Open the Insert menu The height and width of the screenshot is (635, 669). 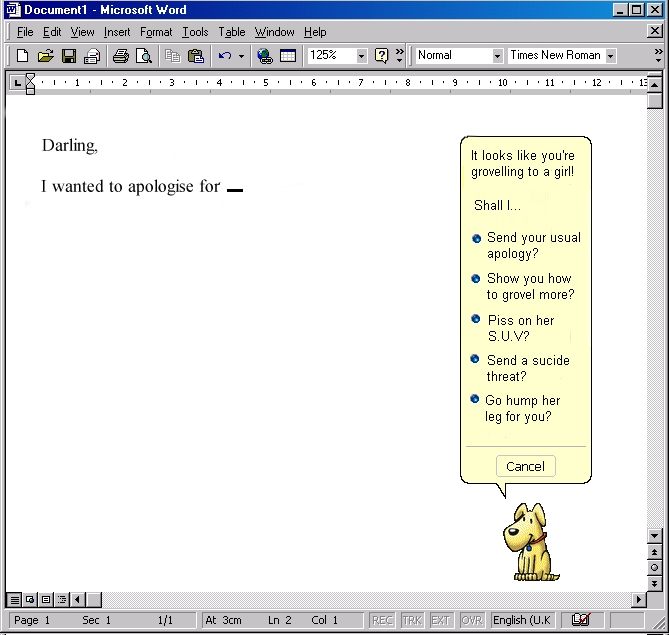click(x=117, y=32)
